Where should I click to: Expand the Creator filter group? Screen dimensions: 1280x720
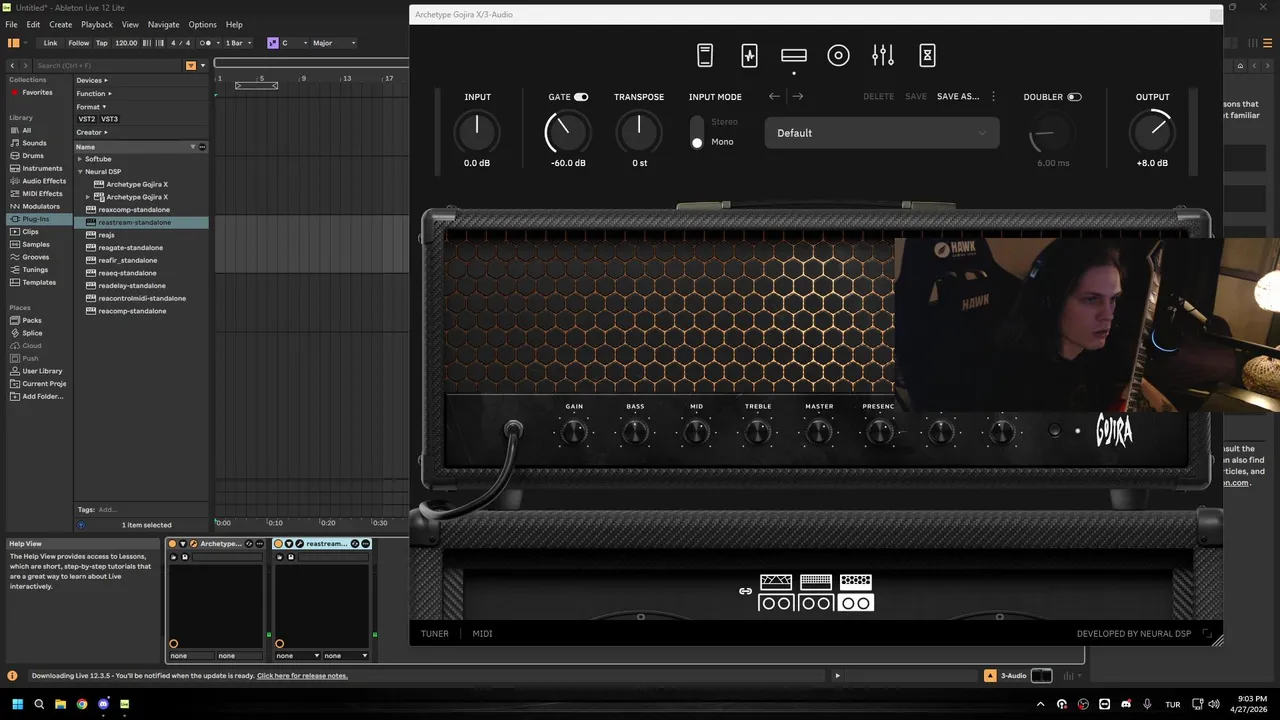(91, 132)
